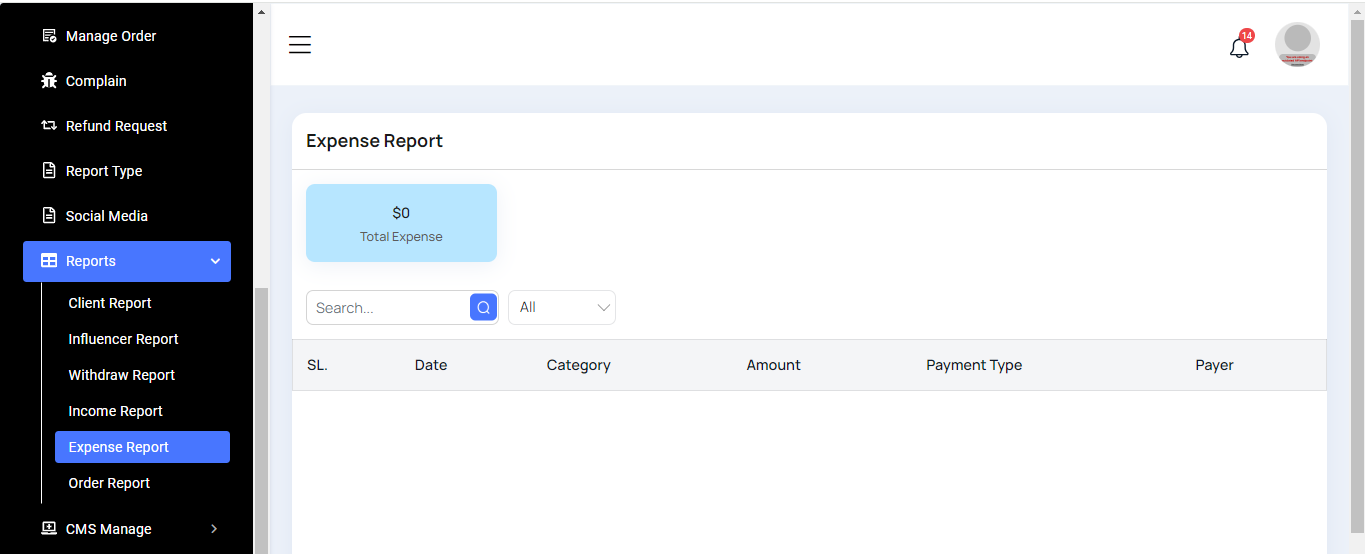The height and width of the screenshot is (554, 1365).
Task: Select Influencer Report from sidebar
Action: click(123, 339)
